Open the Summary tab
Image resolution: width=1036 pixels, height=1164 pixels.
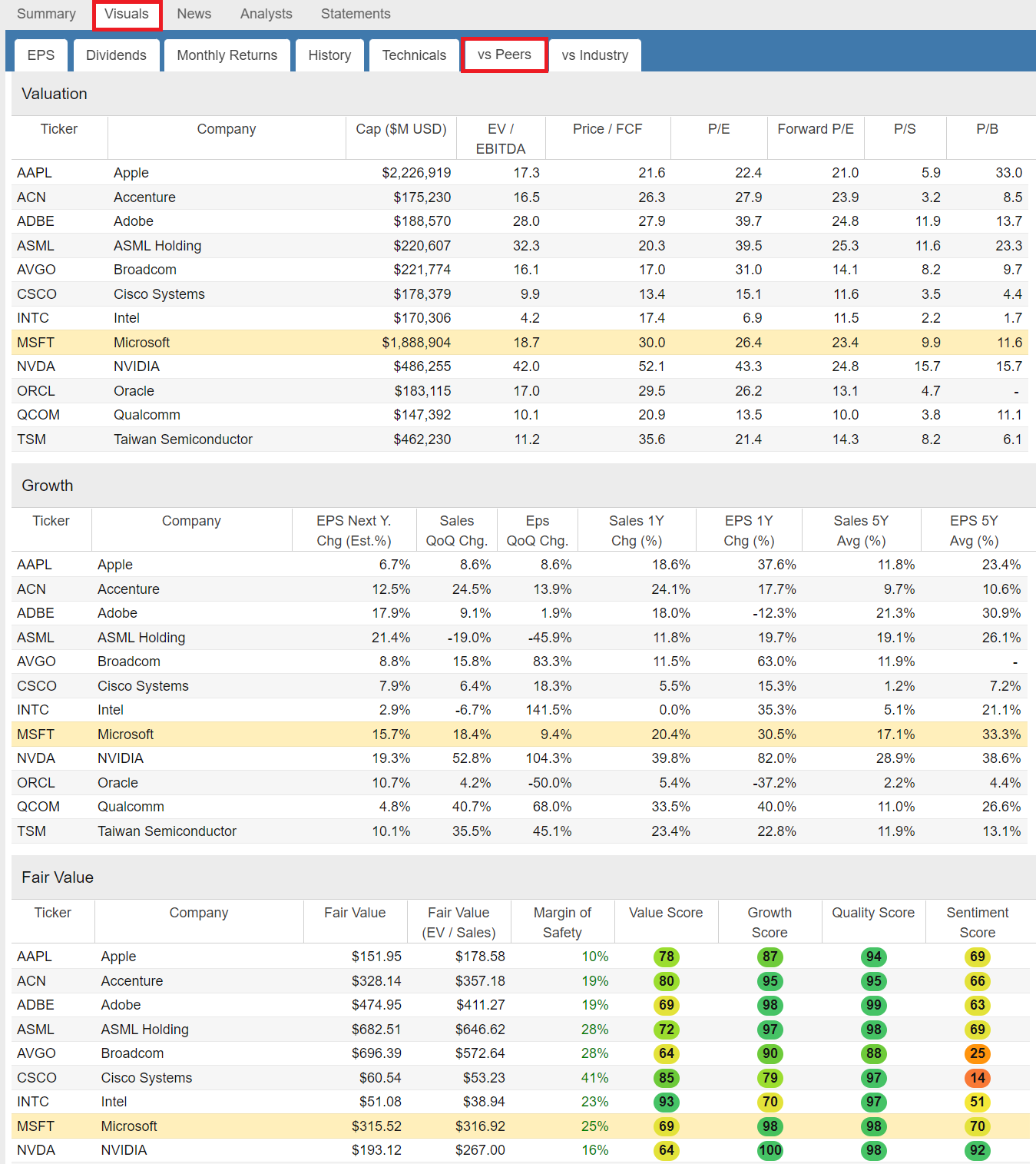(x=46, y=14)
